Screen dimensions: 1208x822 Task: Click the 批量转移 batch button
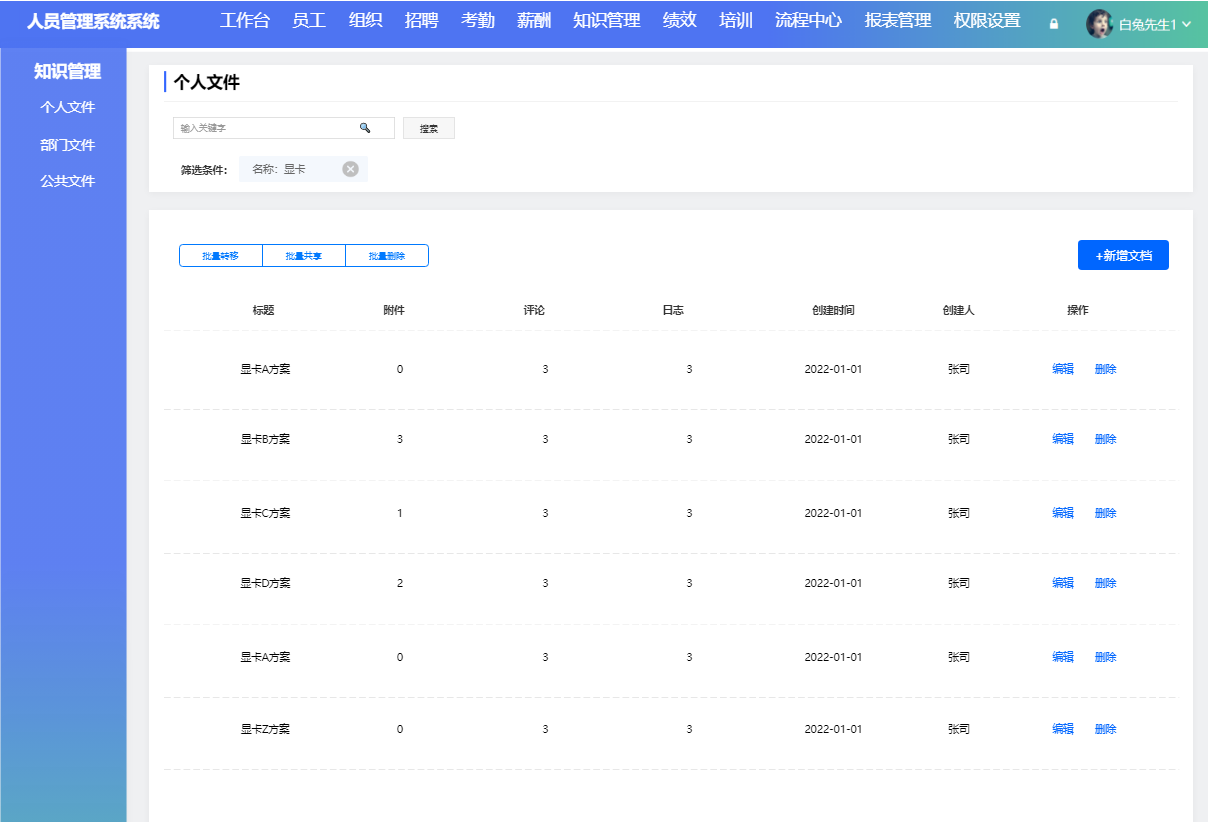tap(220, 255)
